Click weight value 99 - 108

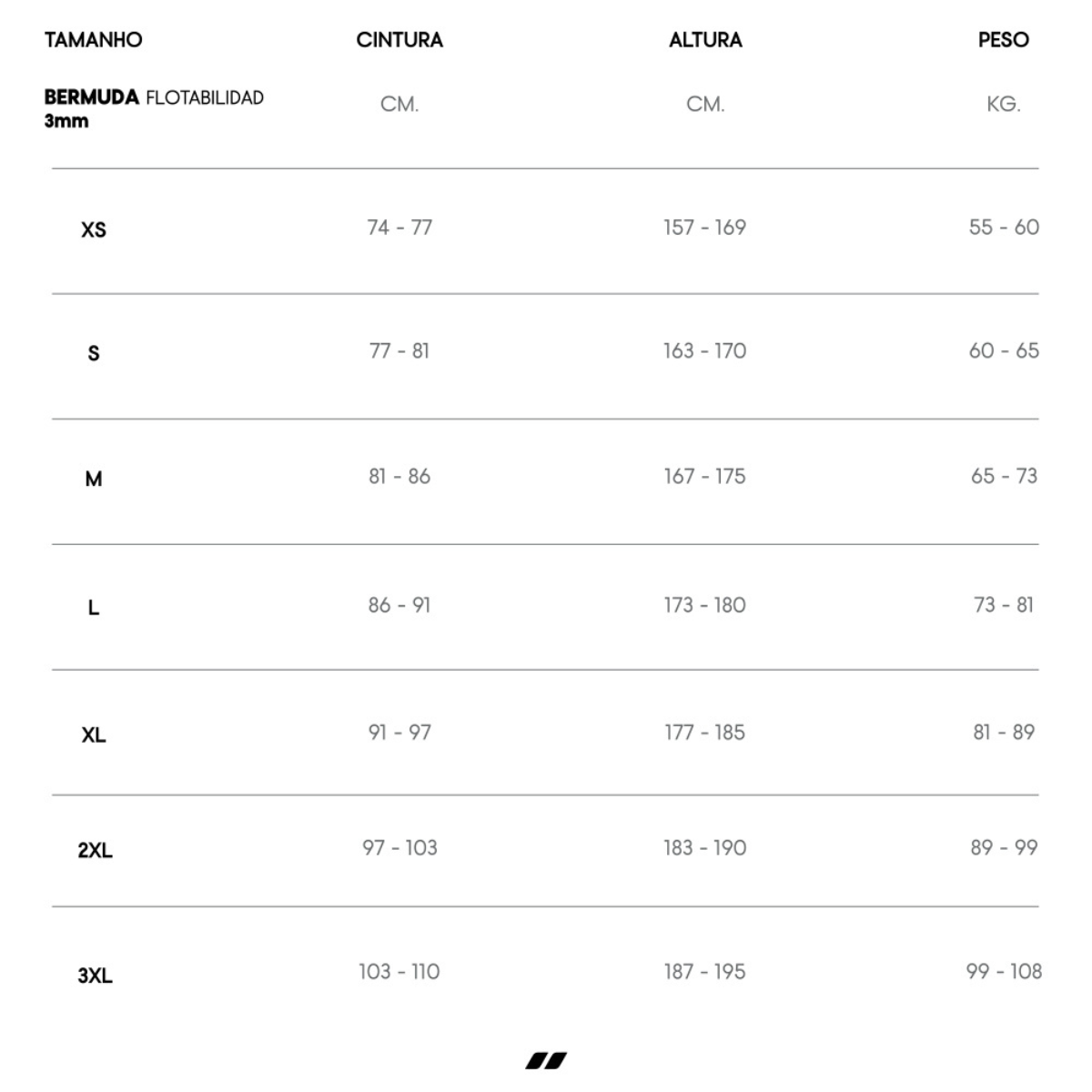[x=1004, y=972]
